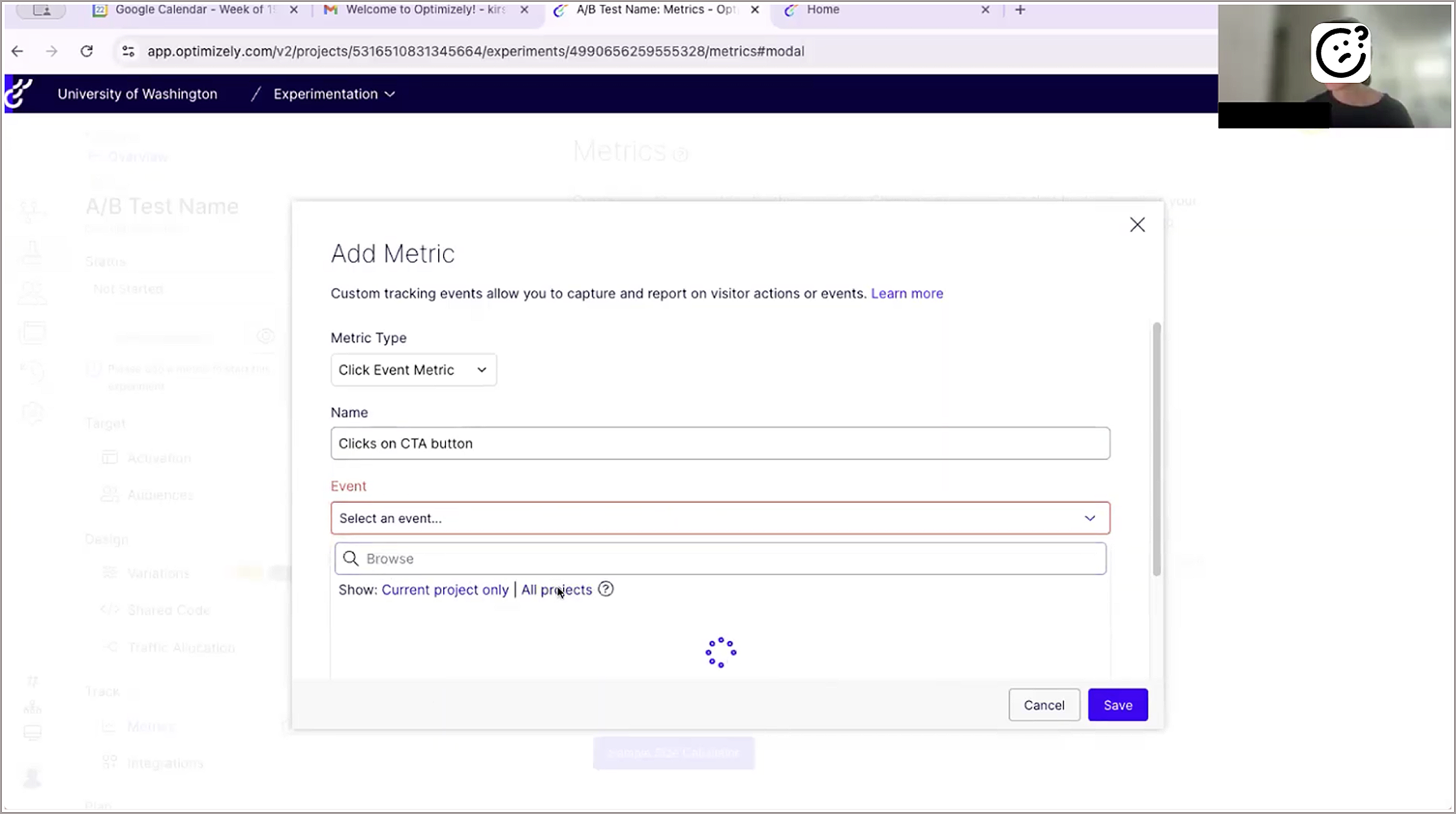The image size is (1456, 814).
Task: Click the Learn more link
Action: click(907, 293)
